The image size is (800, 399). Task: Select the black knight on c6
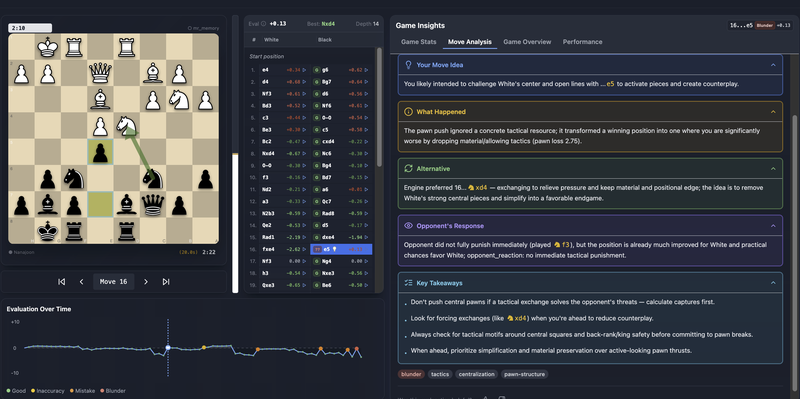(x=153, y=178)
